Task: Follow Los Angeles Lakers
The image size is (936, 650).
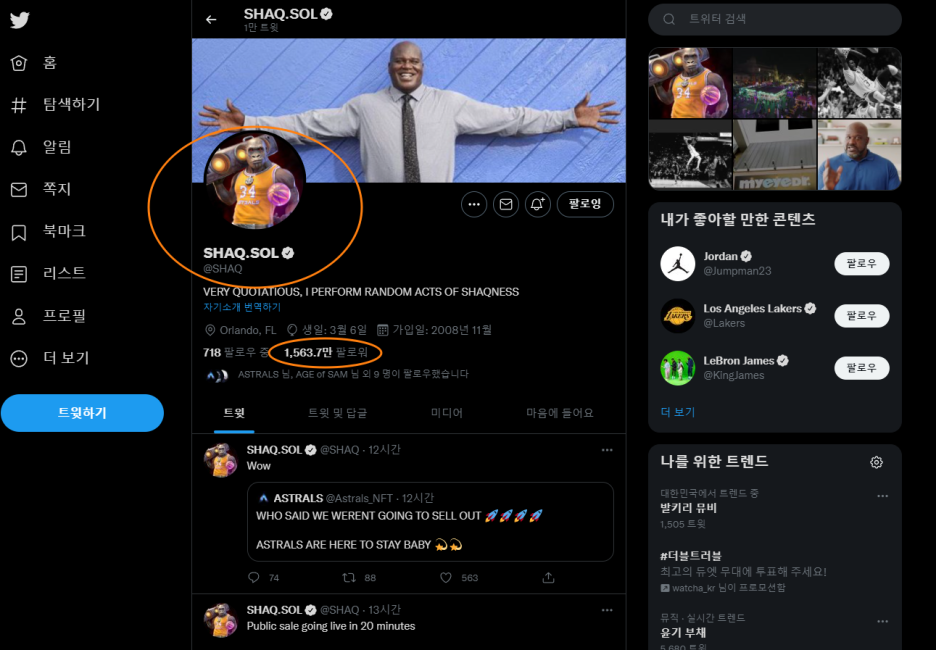Action: click(861, 316)
